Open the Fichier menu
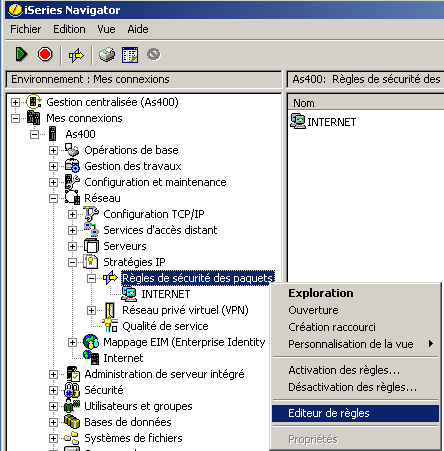 pos(26,29)
